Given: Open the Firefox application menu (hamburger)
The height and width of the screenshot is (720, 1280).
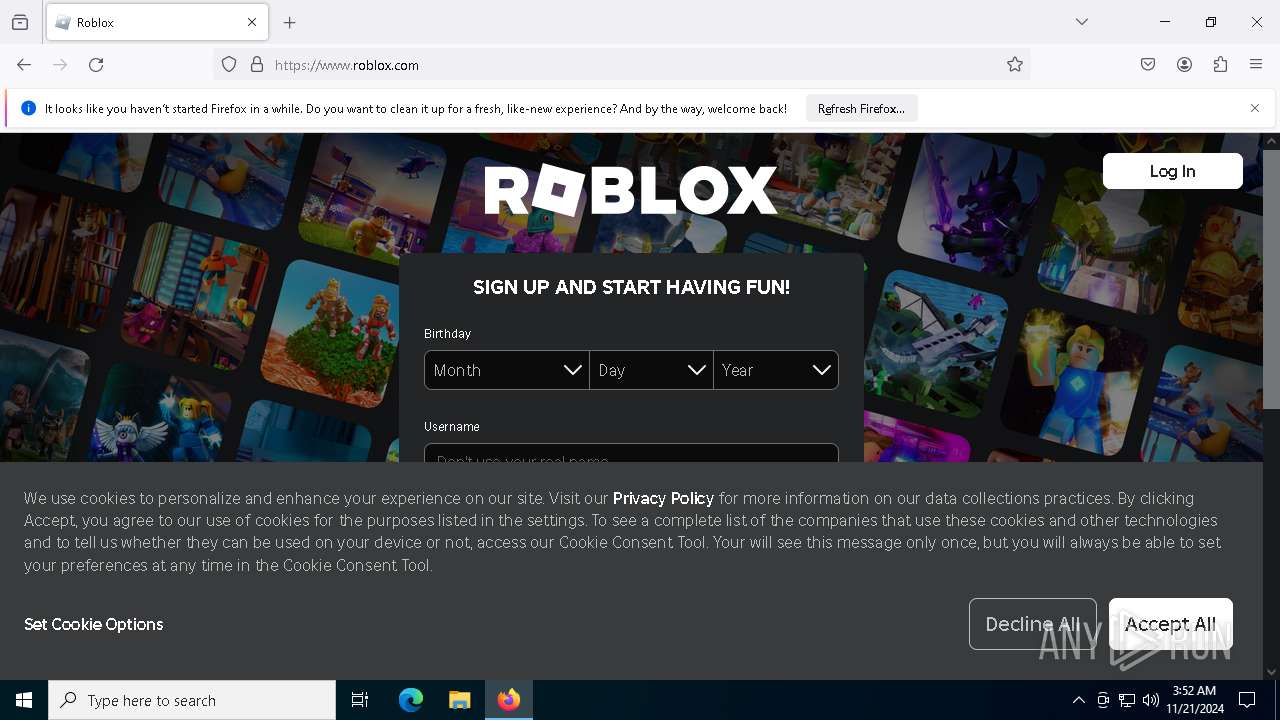Looking at the screenshot, I should click(x=1256, y=65).
